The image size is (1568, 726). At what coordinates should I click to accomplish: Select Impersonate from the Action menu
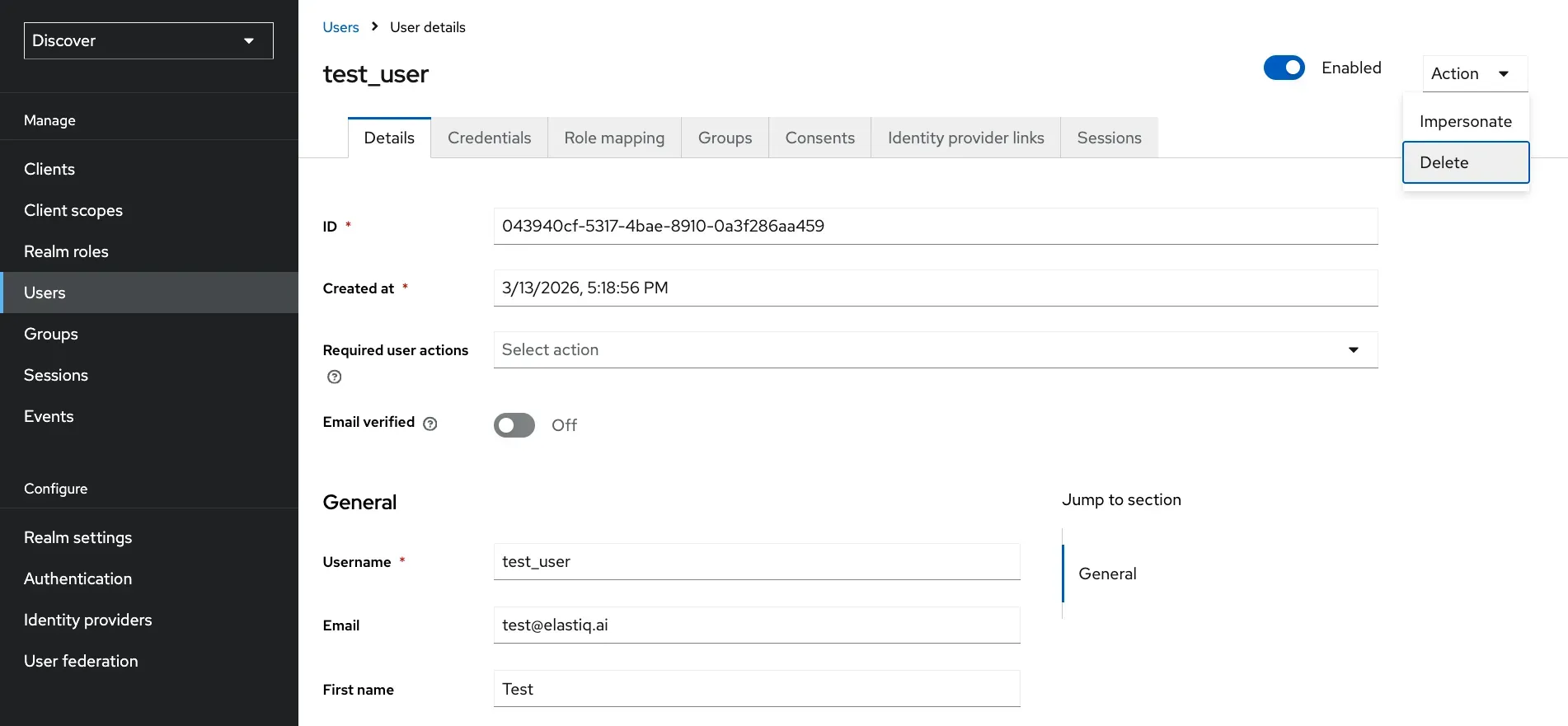[x=1465, y=121]
